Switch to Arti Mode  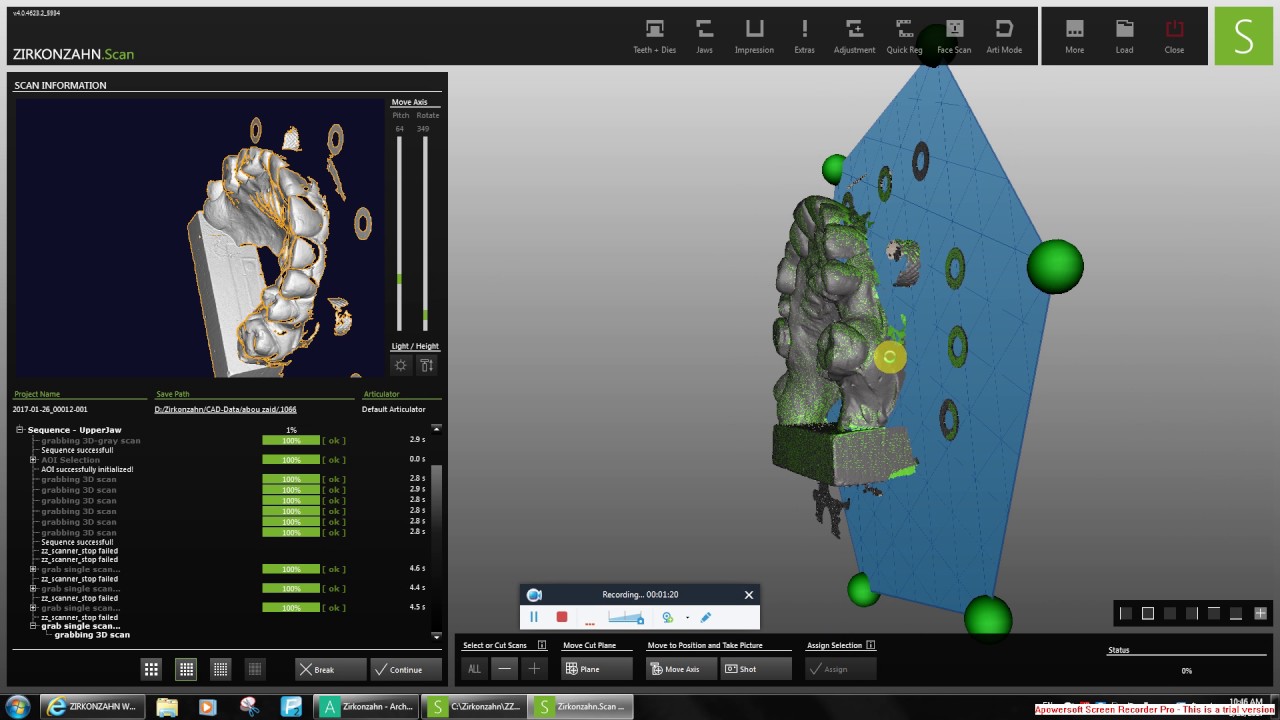point(1004,36)
